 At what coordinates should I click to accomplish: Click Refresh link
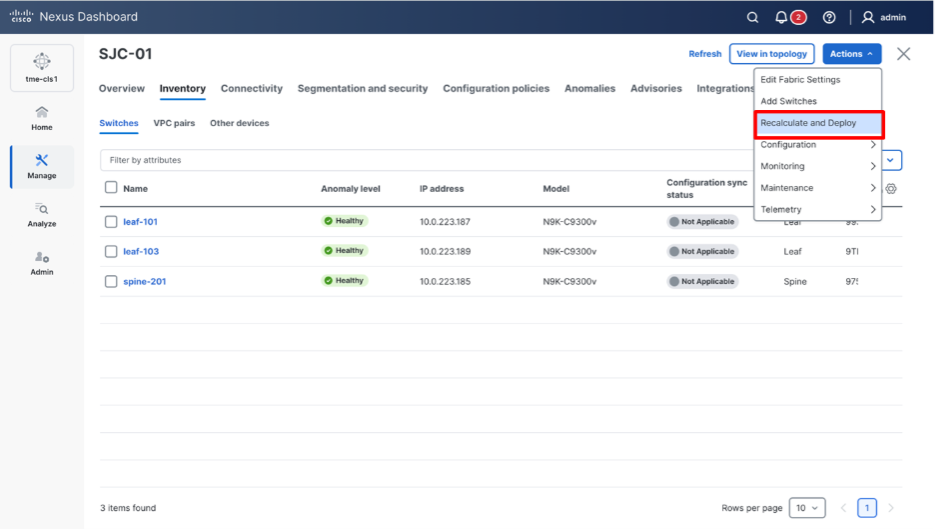(x=705, y=54)
